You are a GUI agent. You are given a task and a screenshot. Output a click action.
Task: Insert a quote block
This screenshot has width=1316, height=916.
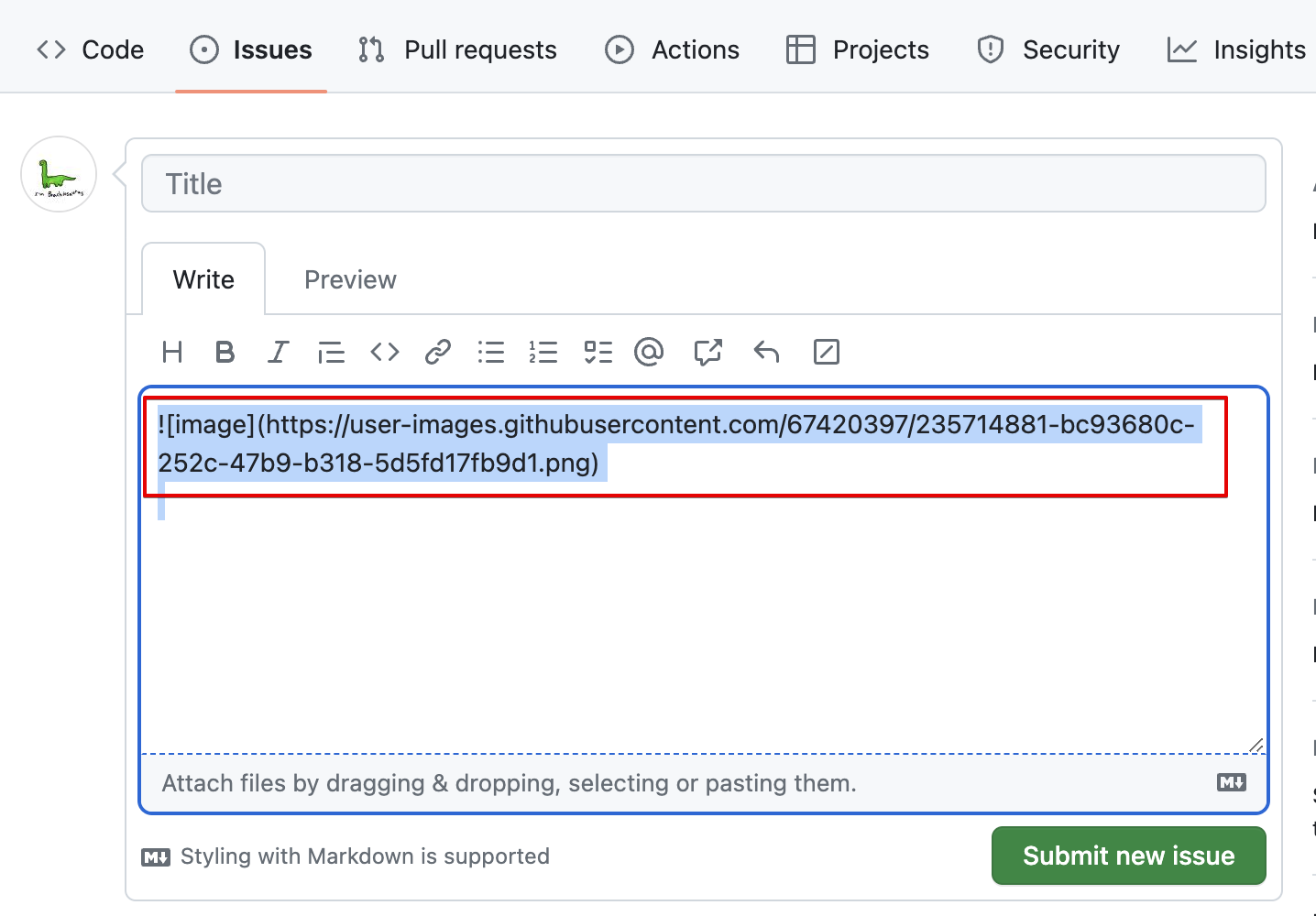click(331, 352)
